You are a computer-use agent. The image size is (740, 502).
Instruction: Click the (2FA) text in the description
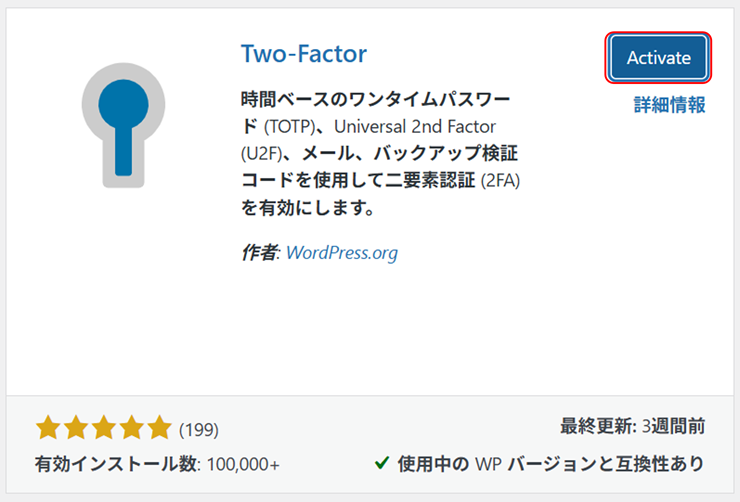point(501,182)
